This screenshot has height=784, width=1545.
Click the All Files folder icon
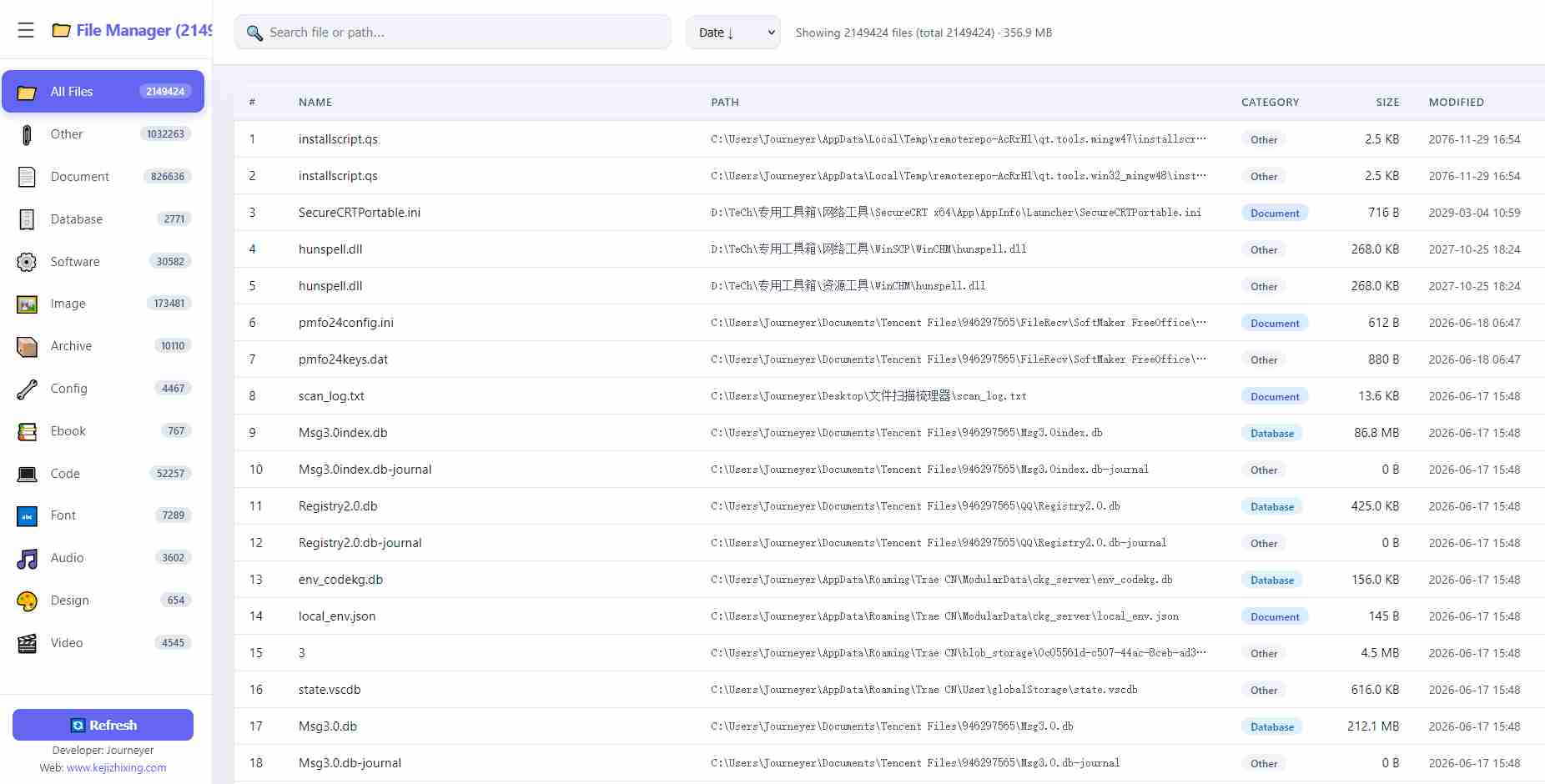coord(27,92)
